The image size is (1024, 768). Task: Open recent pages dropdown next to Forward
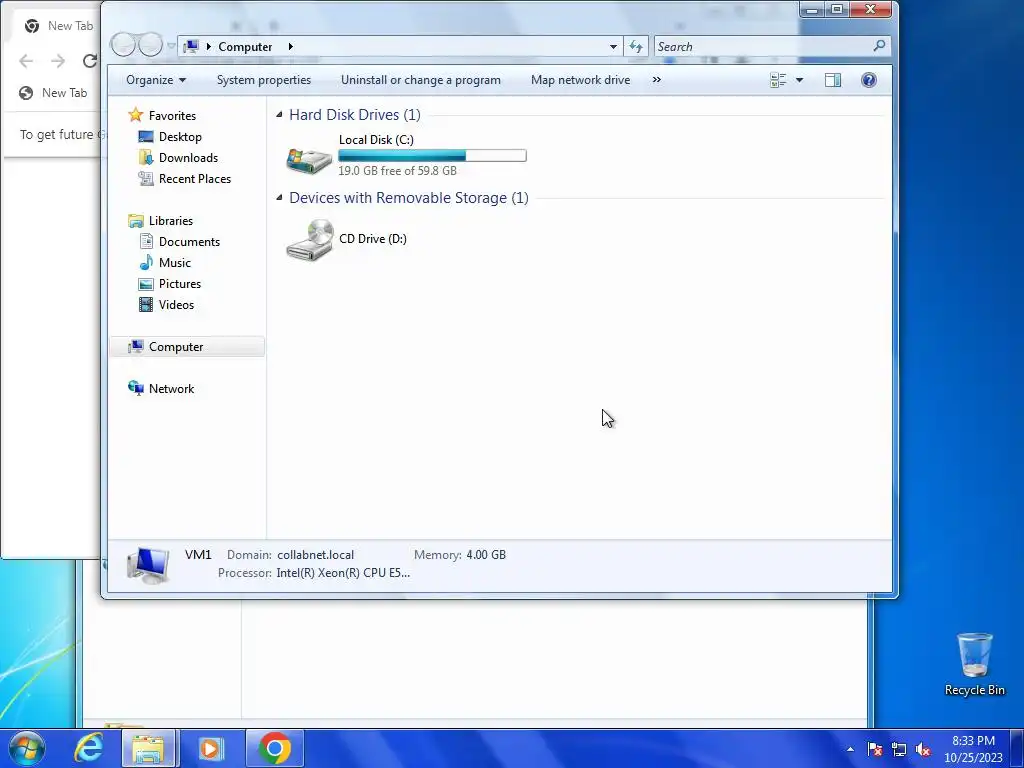[x=171, y=46]
